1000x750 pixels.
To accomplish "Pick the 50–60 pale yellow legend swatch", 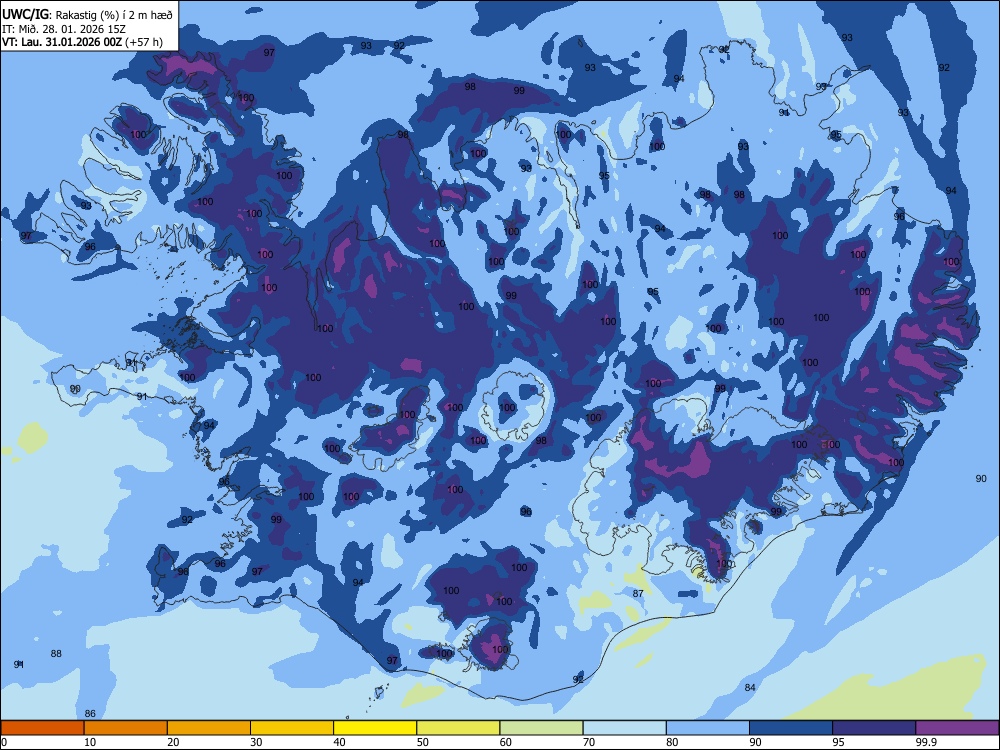I will [459, 728].
